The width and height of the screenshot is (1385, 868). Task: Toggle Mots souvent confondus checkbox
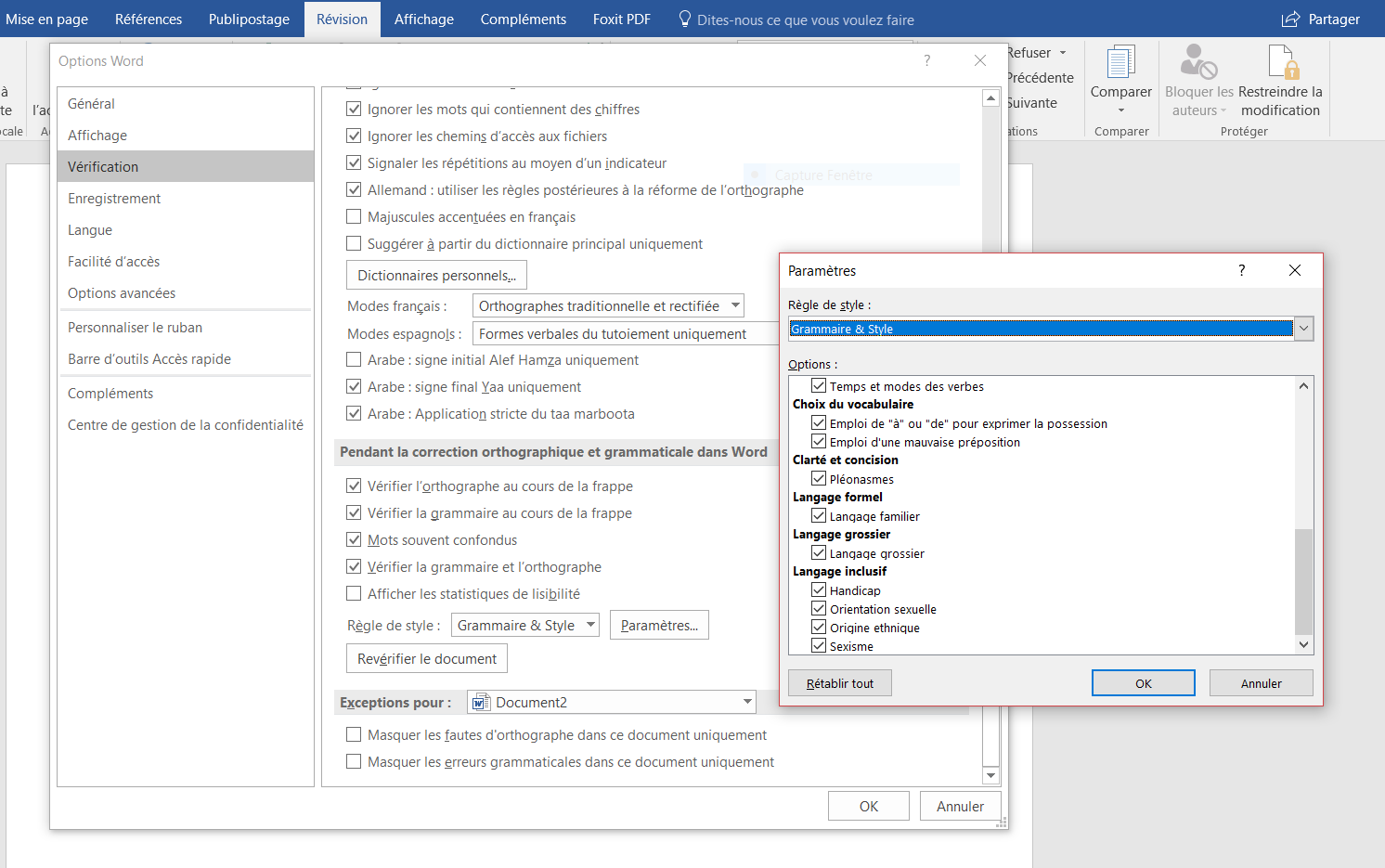(x=354, y=539)
